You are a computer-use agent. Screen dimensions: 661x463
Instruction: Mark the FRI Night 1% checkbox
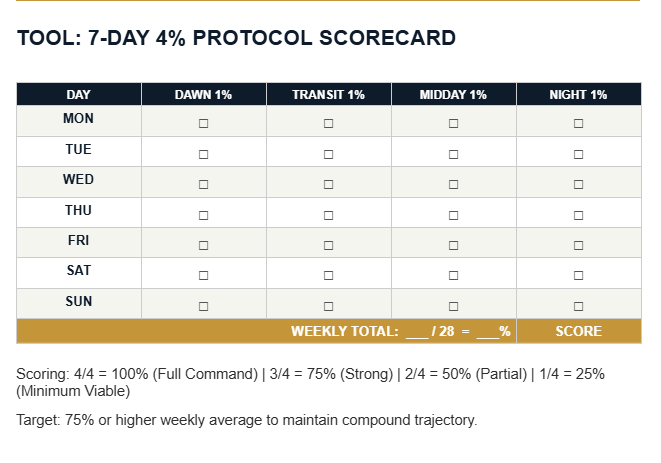pyautogui.click(x=578, y=245)
